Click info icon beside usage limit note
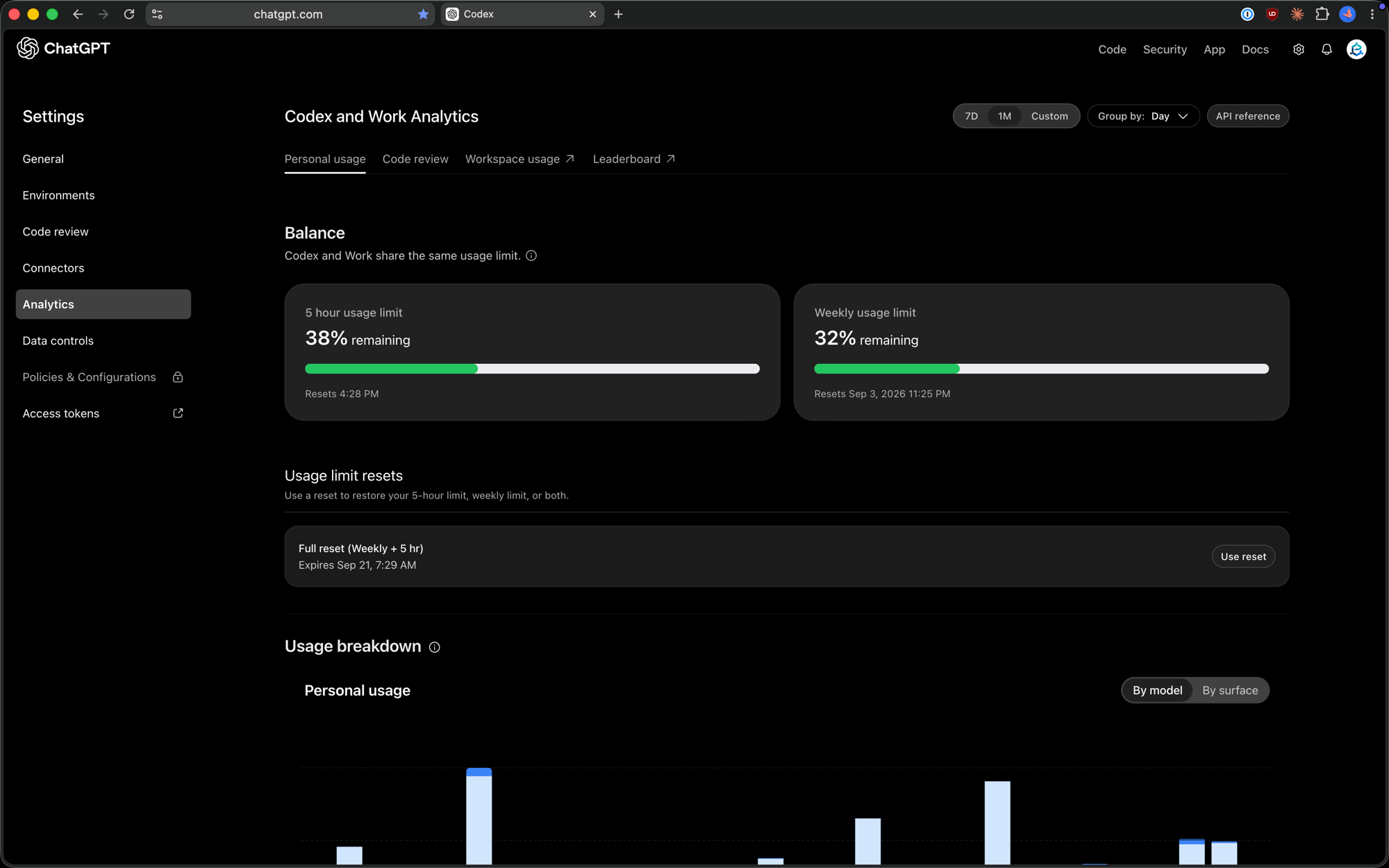This screenshot has height=868, width=1389. pyautogui.click(x=531, y=256)
